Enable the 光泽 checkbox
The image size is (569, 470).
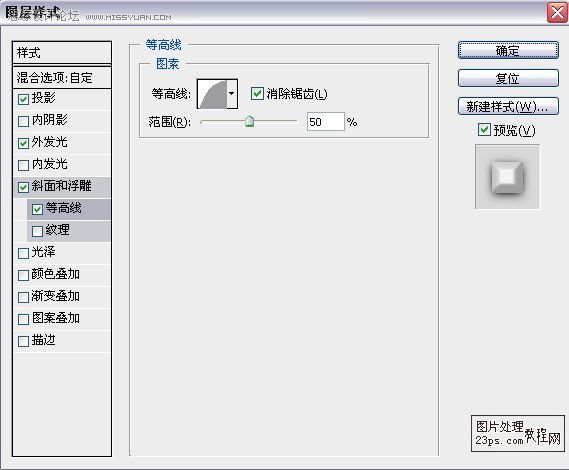coord(23,253)
